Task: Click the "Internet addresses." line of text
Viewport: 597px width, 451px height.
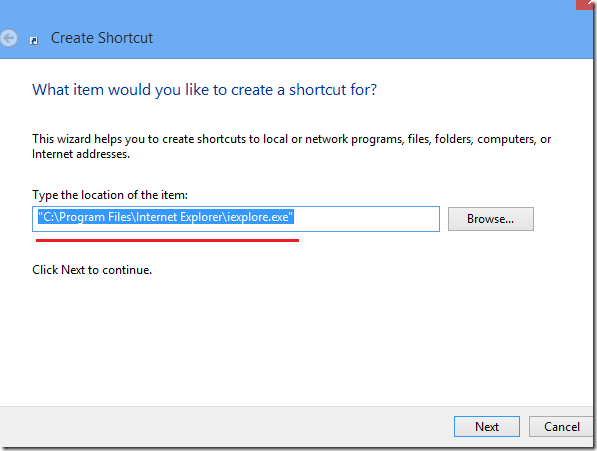Action: pyautogui.click(x=81, y=154)
